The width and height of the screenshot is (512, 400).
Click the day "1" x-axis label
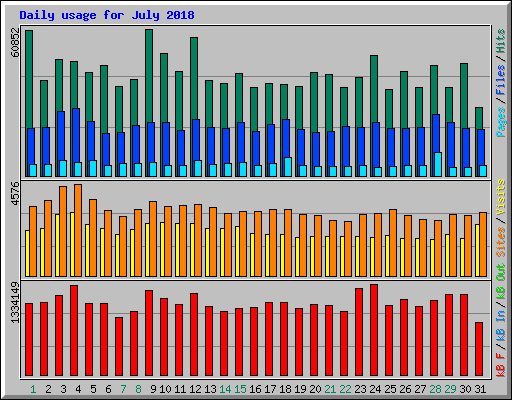(x=33, y=389)
